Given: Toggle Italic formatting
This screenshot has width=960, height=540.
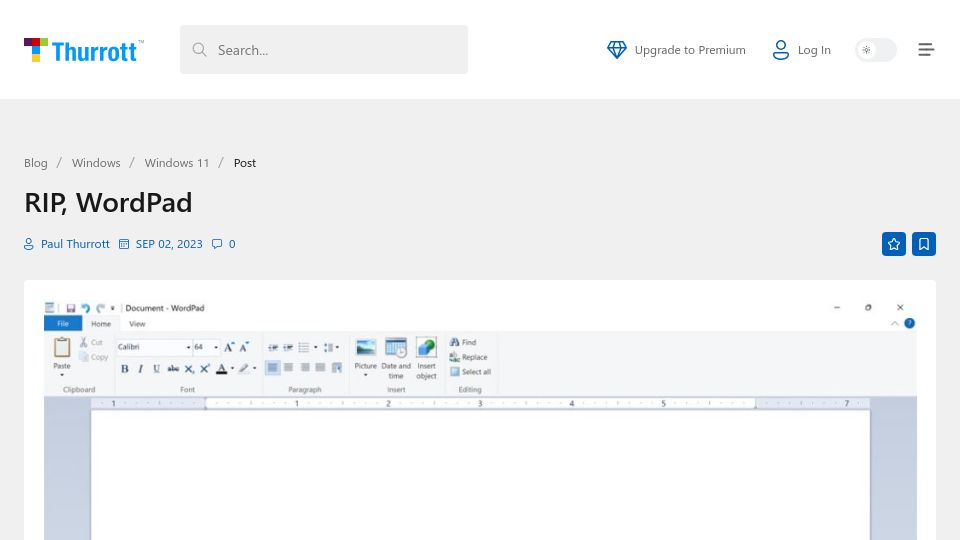Looking at the screenshot, I should point(140,369).
